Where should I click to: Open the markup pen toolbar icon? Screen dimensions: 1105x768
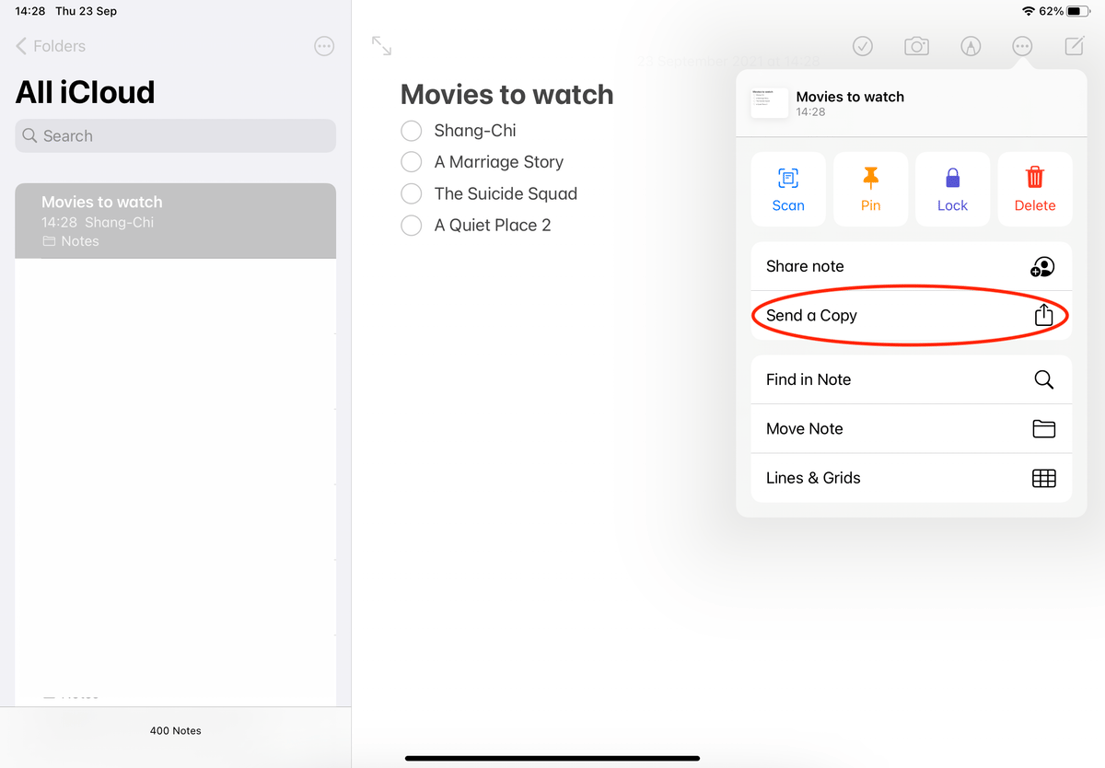click(970, 47)
